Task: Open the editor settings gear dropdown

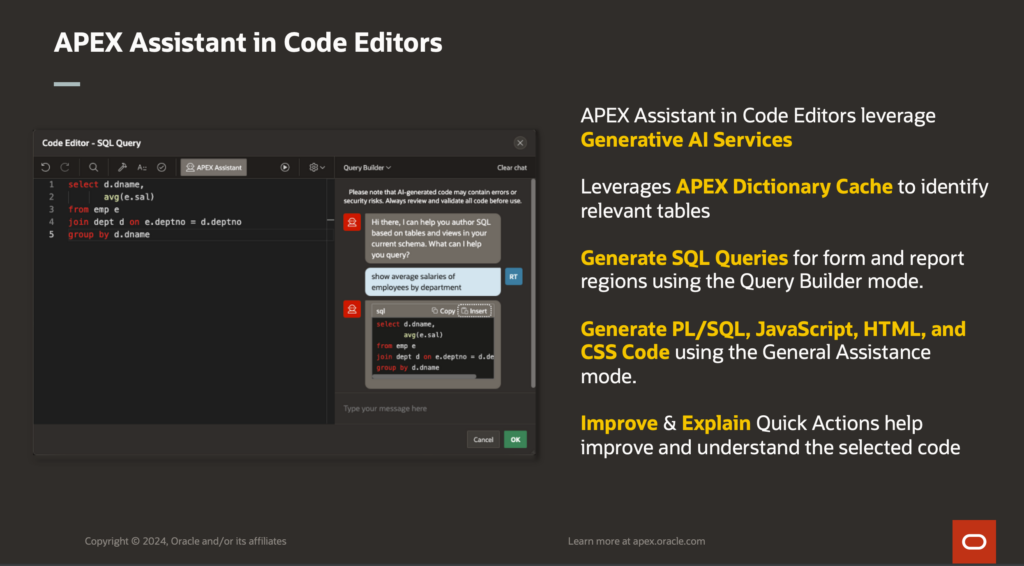Action: 316,167
